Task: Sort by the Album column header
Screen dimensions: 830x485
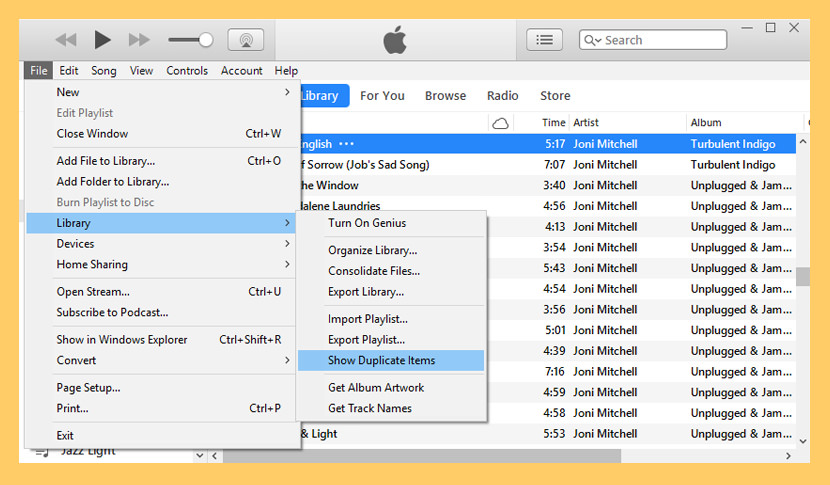Action: 706,123
